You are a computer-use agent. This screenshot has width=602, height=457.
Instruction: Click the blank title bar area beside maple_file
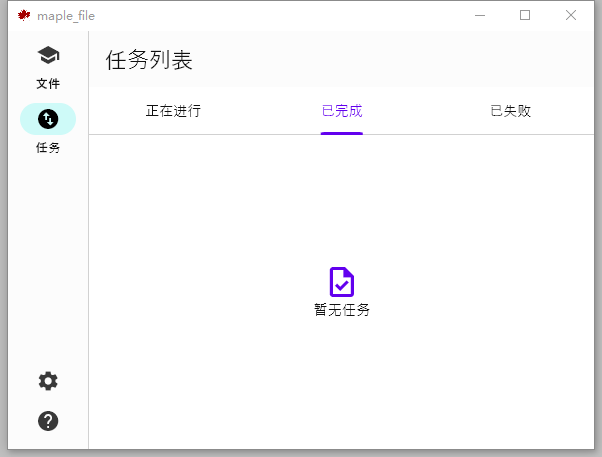280,16
